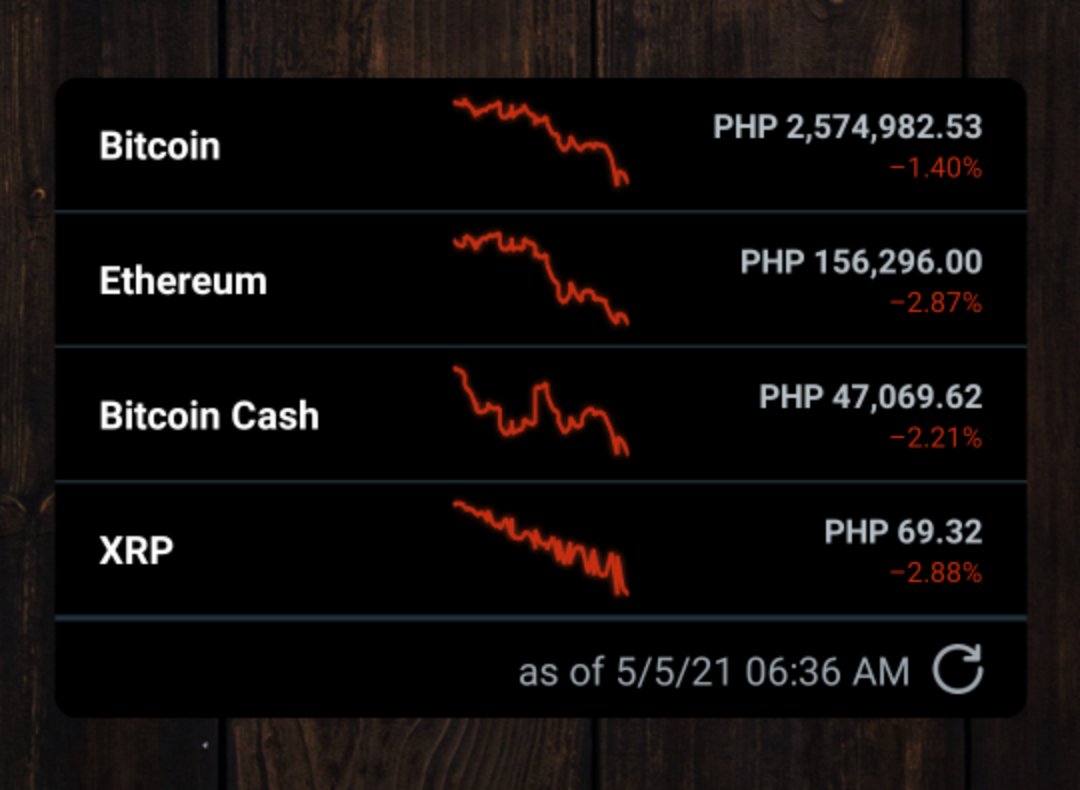Select Bitcoin Cash's −2.21% change value

(936, 438)
